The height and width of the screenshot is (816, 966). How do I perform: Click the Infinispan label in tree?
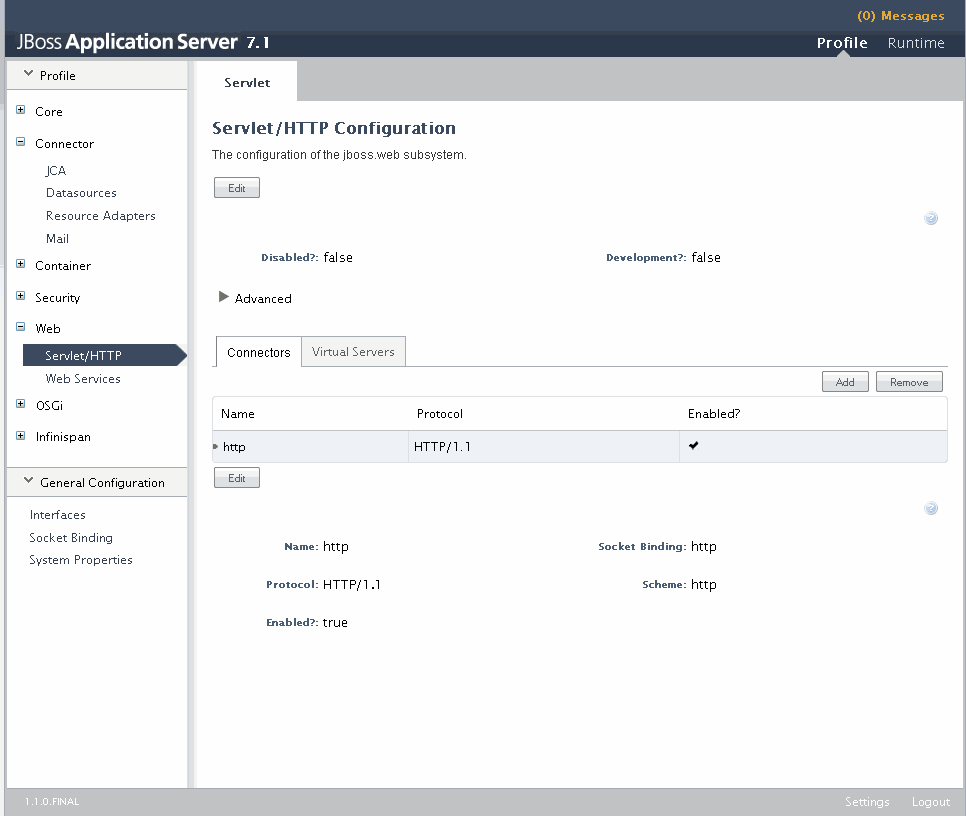[63, 437]
